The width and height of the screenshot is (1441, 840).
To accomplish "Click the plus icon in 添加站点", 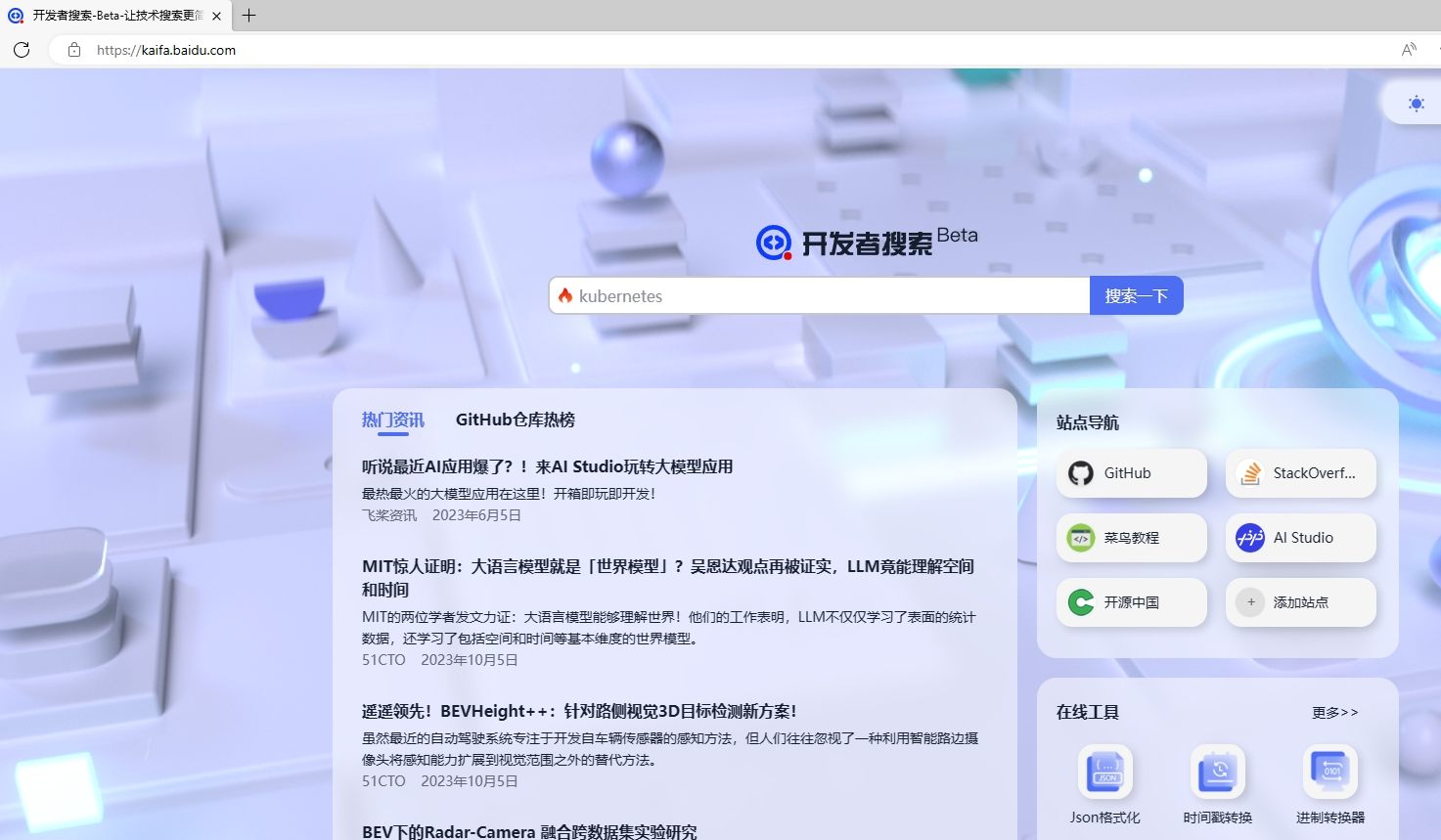I will pyautogui.click(x=1250, y=602).
